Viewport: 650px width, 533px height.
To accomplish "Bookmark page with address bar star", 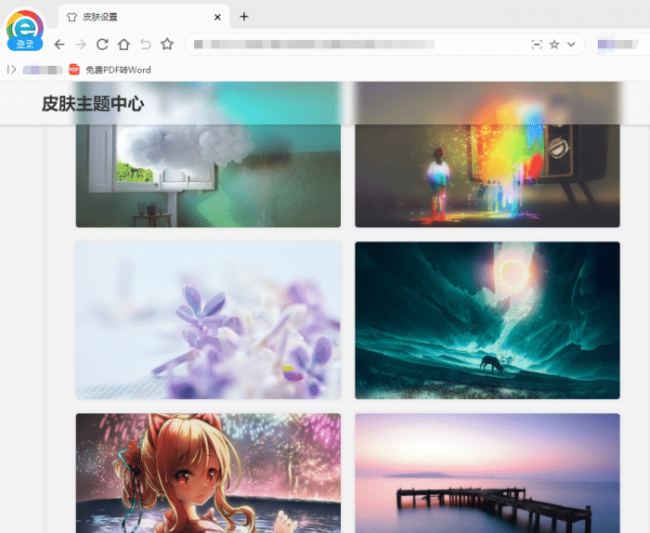I will [554, 44].
